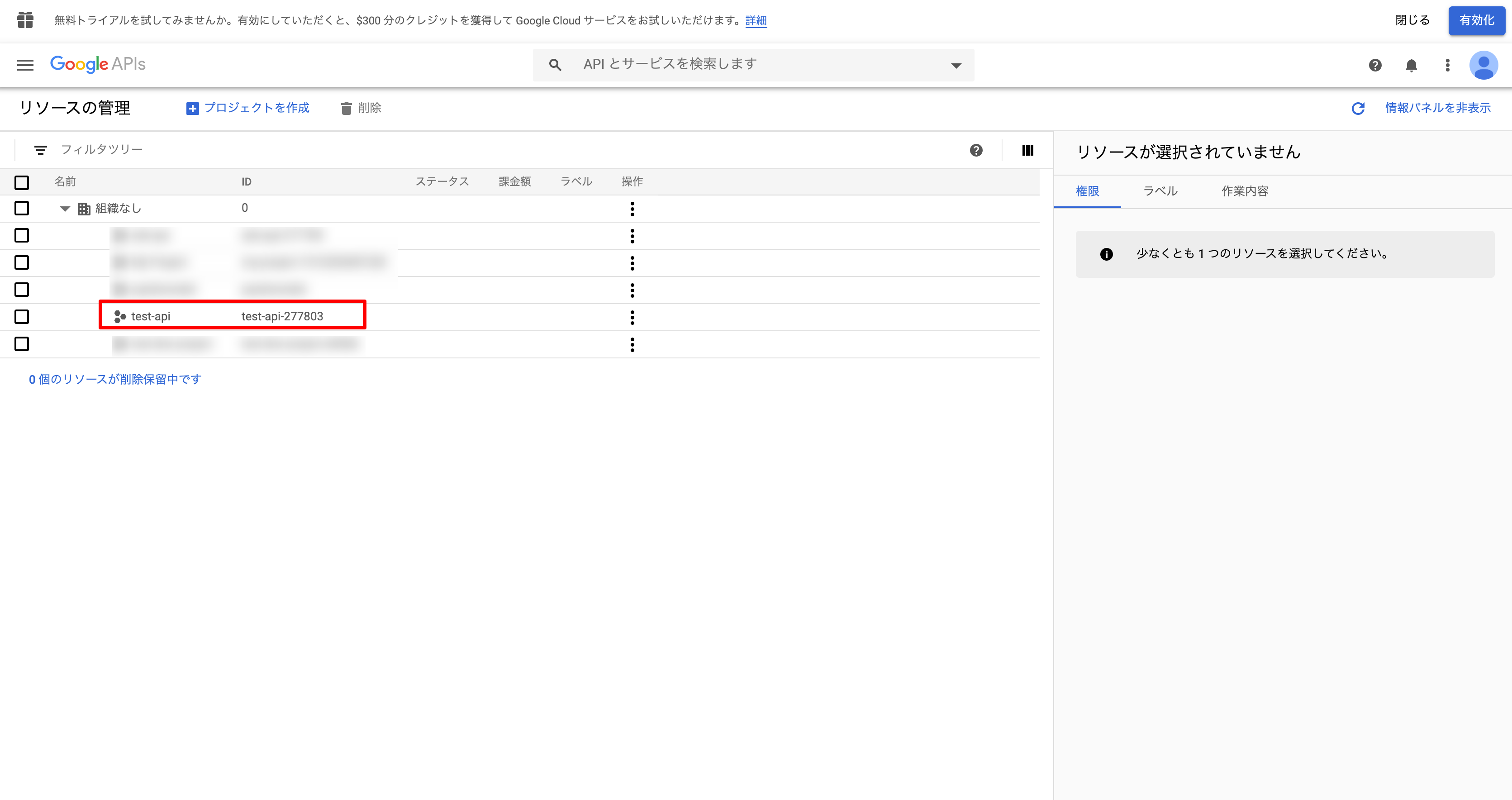The height and width of the screenshot is (800, 1512).
Task: Open the help question mark in the top bar
Action: (x=1375, y=65)
